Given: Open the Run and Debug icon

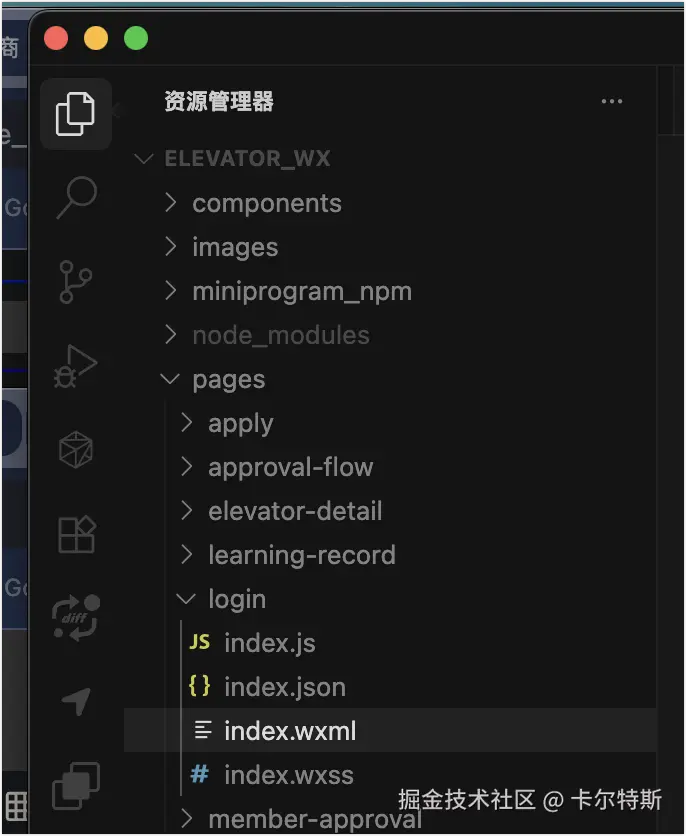Looking at the screenshot, I should (76, 366).
